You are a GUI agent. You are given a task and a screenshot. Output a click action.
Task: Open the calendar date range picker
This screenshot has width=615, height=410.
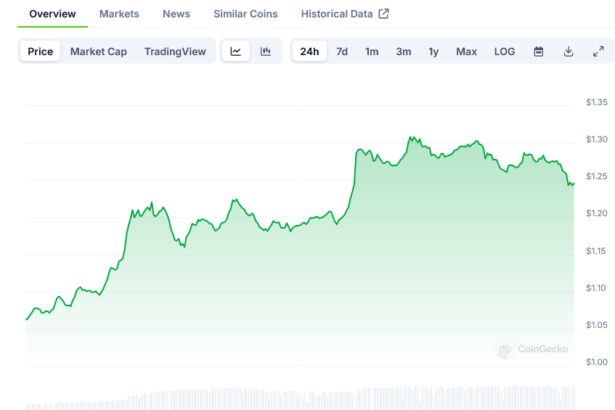coord(538,51)
